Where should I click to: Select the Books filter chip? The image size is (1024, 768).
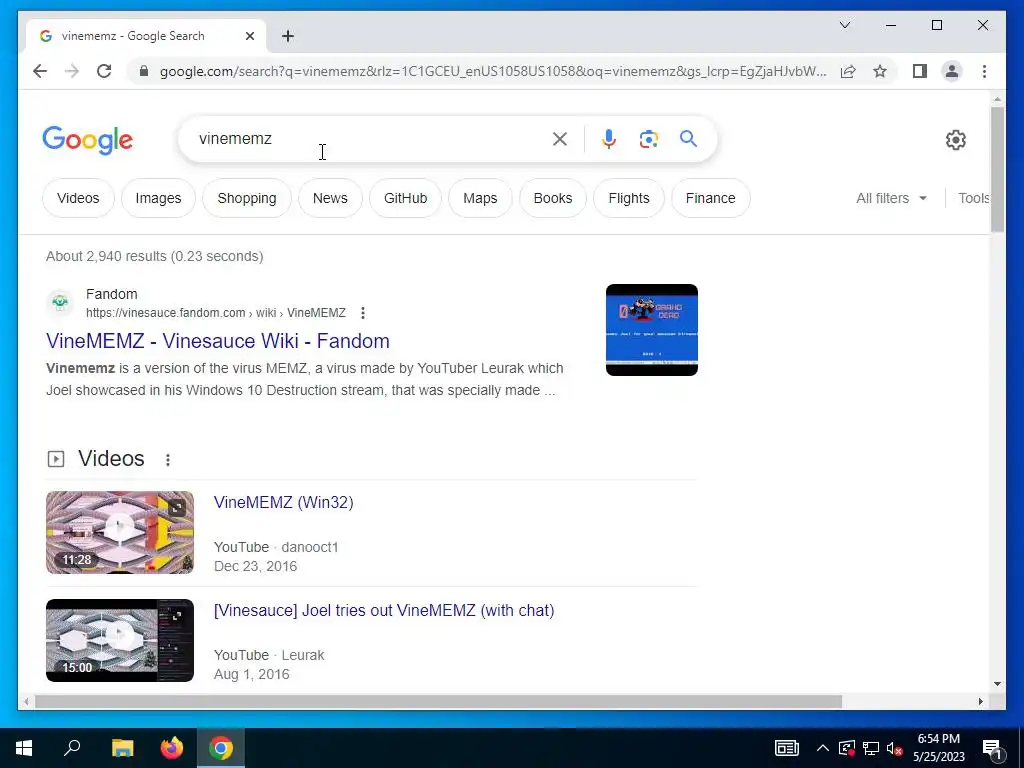[552, 198]
